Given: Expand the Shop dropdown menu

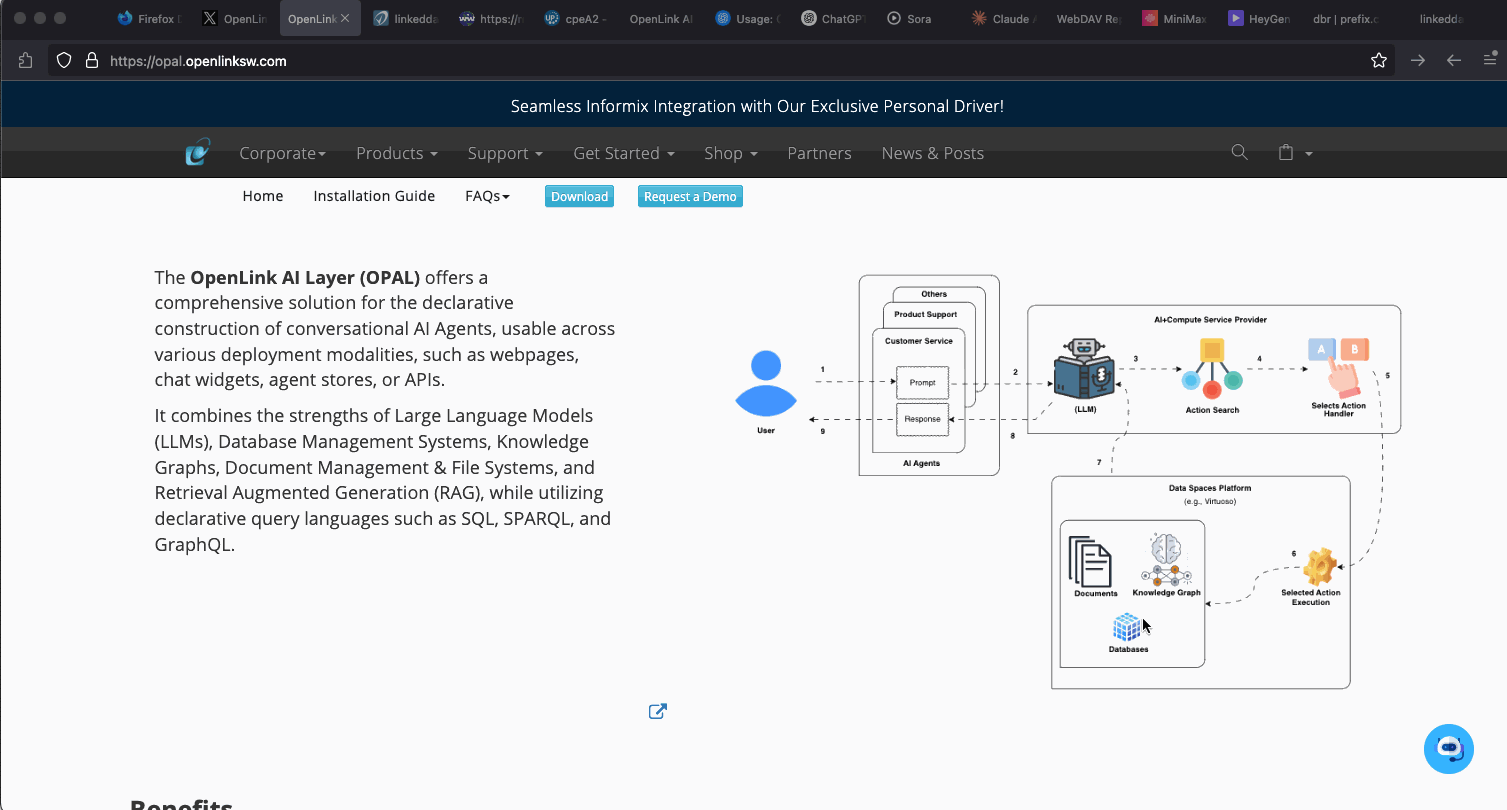Looking at the screenshot, I should 731,153.
